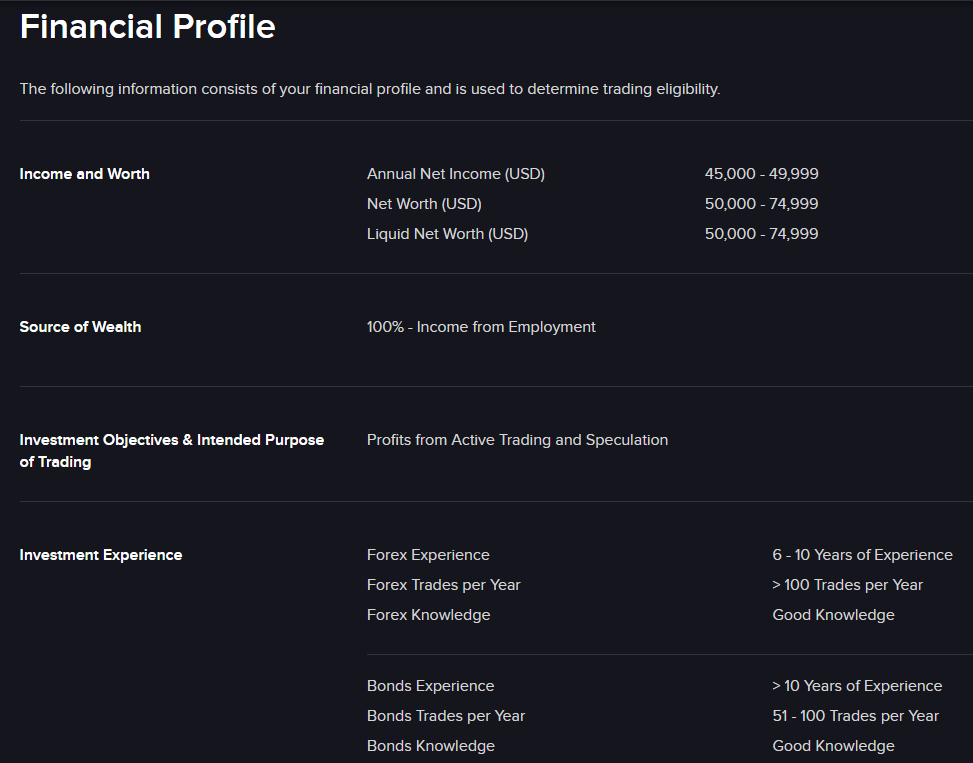Select the Income and Worth section label

[x=84, y=173]
